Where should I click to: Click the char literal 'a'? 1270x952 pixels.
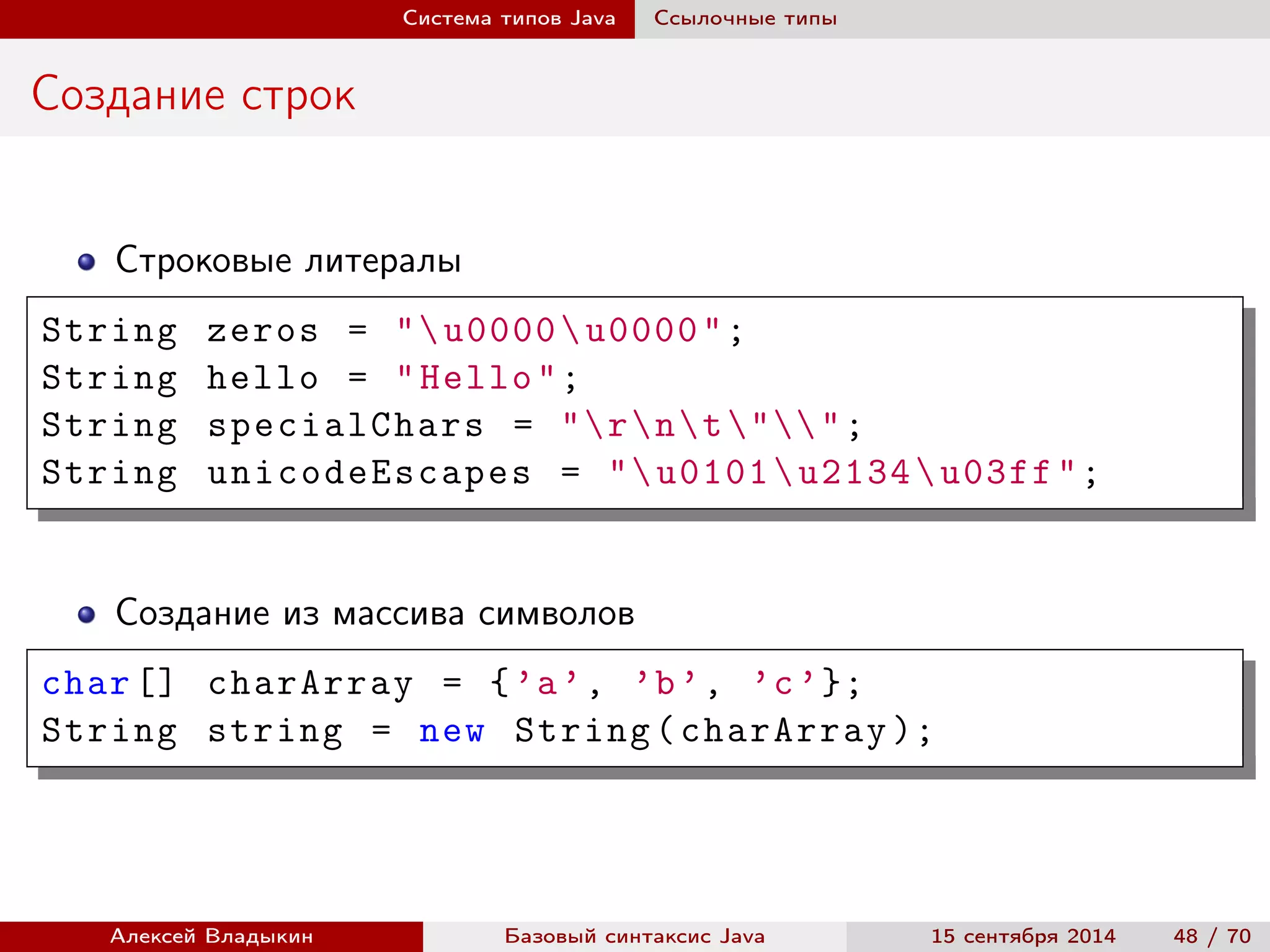pos(547,683)
